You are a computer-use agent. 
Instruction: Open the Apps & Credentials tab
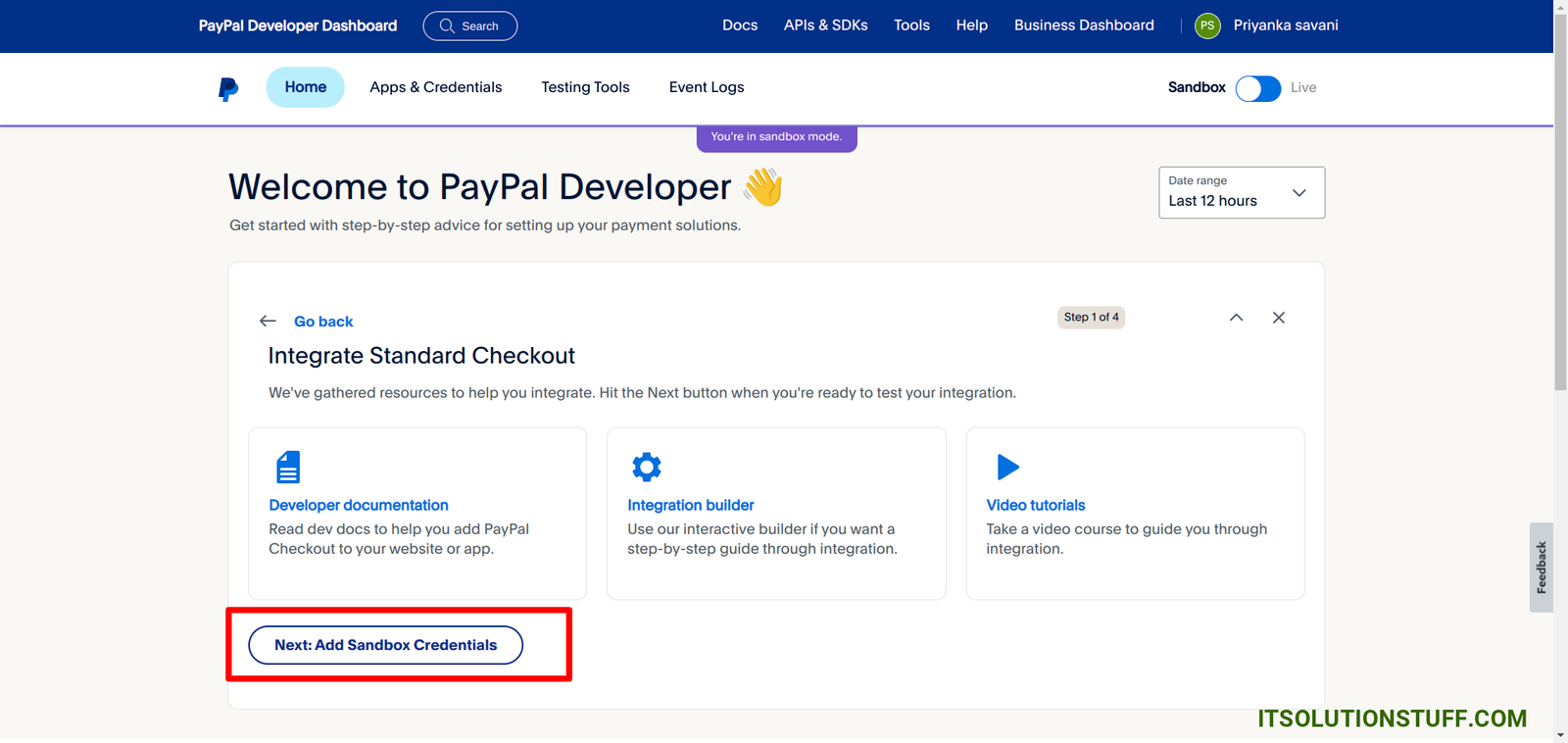point(435,87)
